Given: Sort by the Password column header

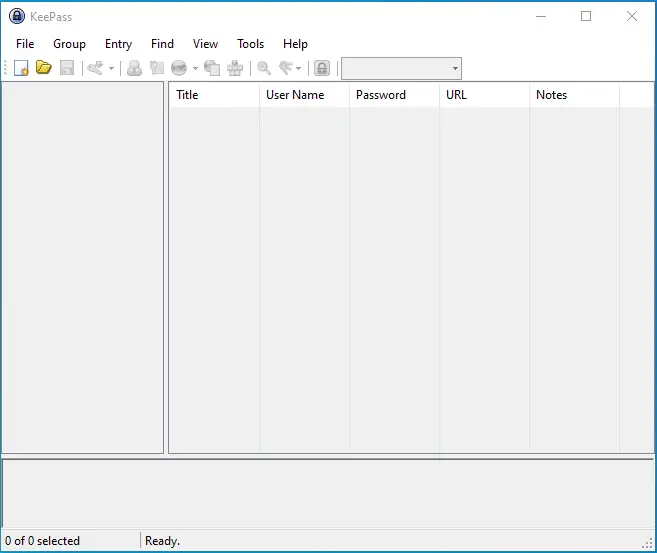Looking at the screenshot, I should click(x=394, y=95).
